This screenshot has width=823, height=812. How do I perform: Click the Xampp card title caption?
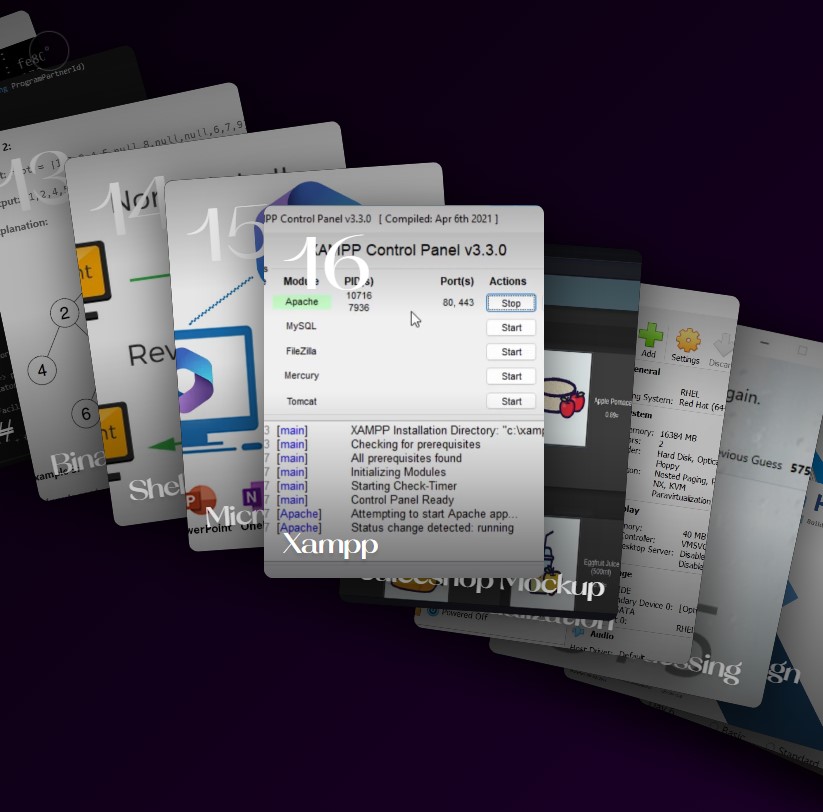pos(330,545)
